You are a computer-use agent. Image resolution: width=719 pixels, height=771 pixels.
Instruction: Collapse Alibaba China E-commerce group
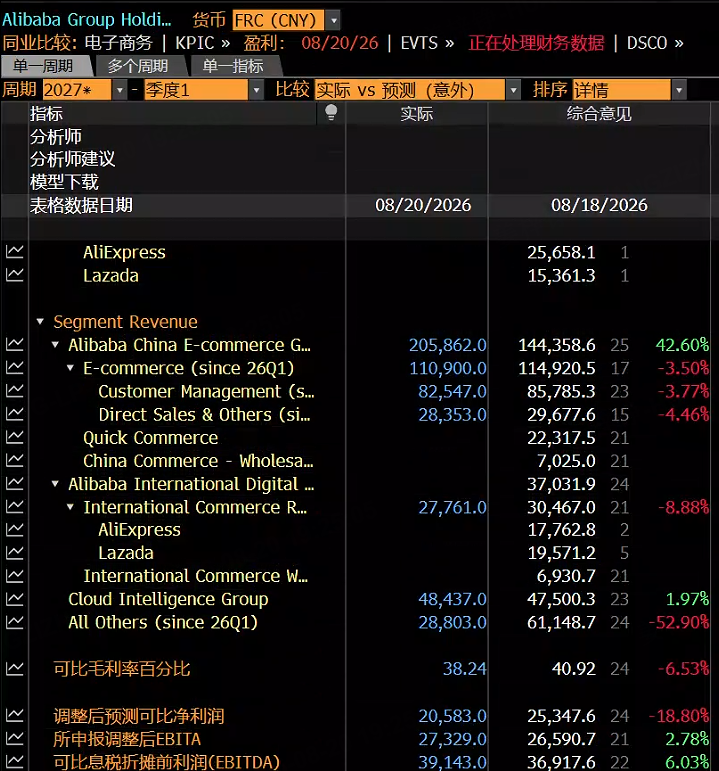coord(55,345)
